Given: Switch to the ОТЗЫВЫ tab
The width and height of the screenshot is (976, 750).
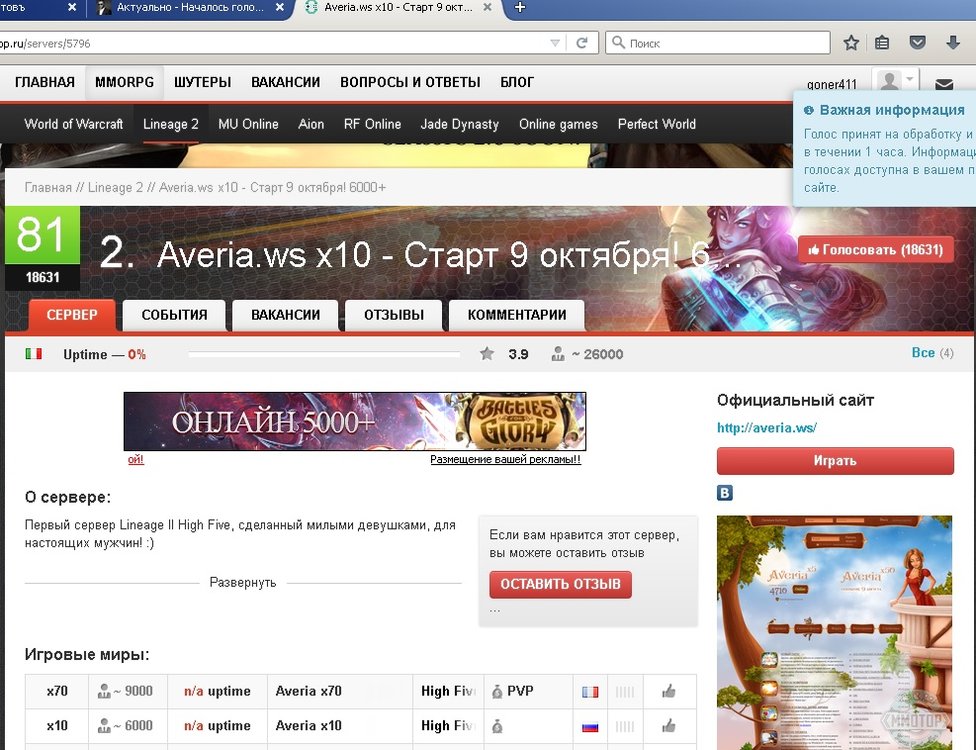Looking at the screenshot, I should coord(394,315).
